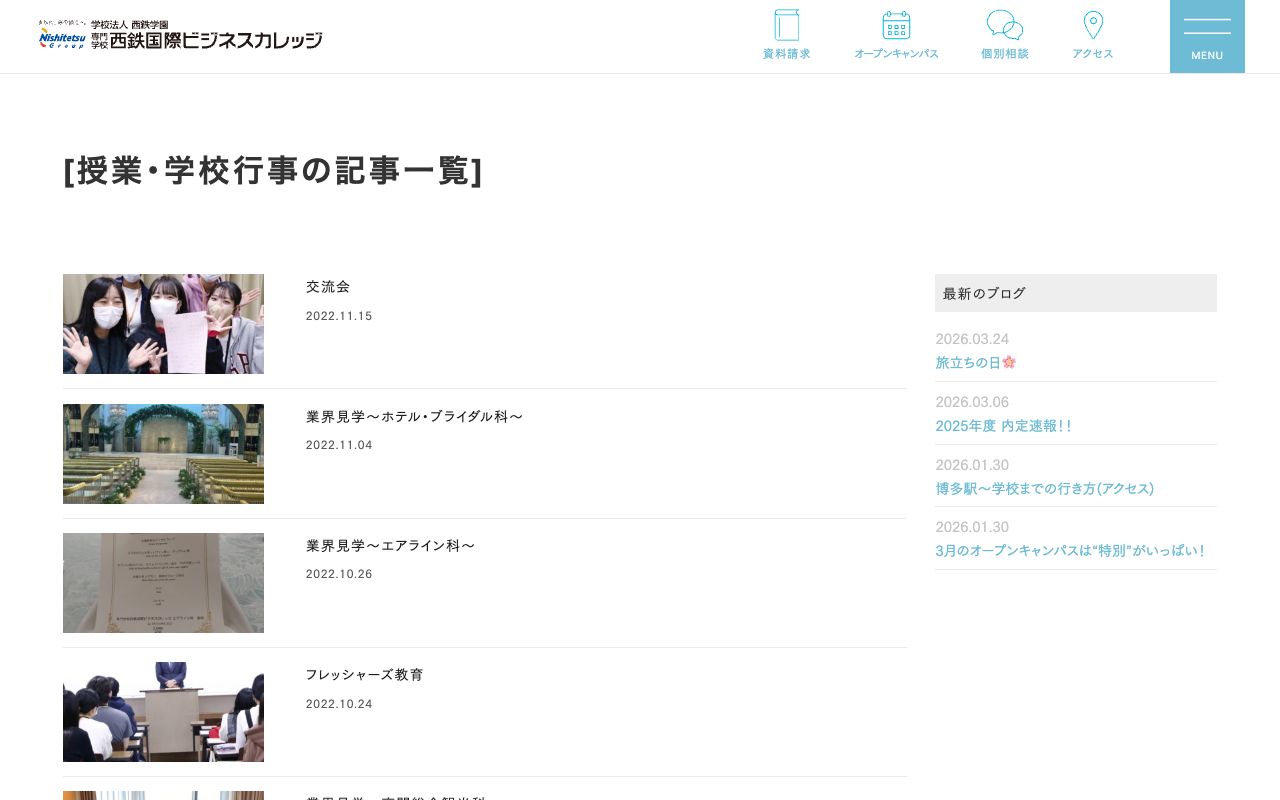Open the hamburger MENU navigation

(1207, 36)
